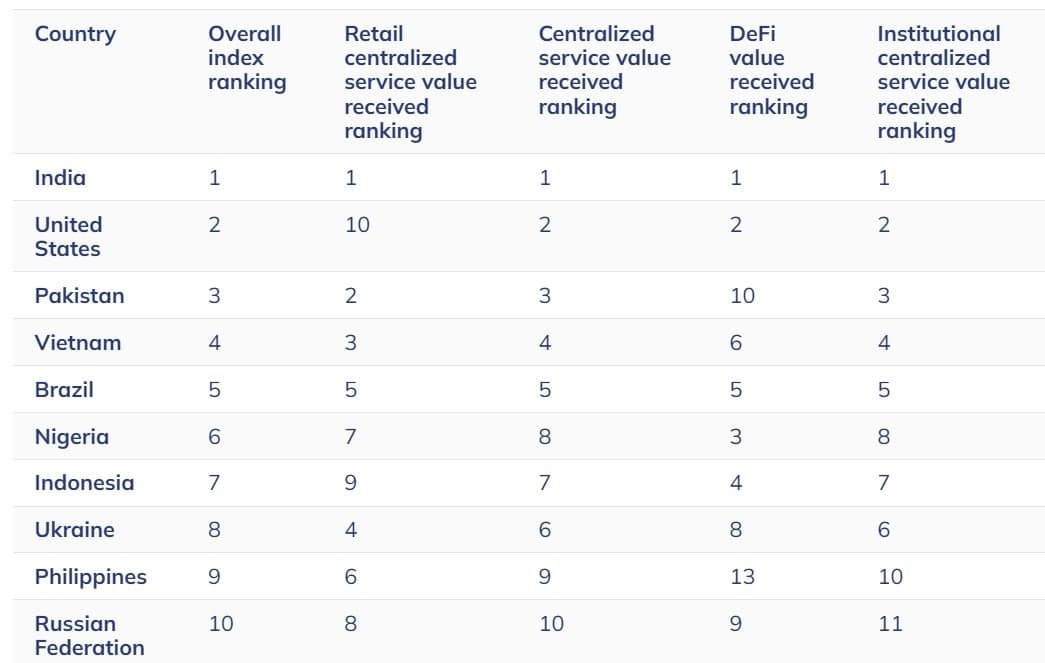
Task: Click the Country column header
Action: coord(75,34)
